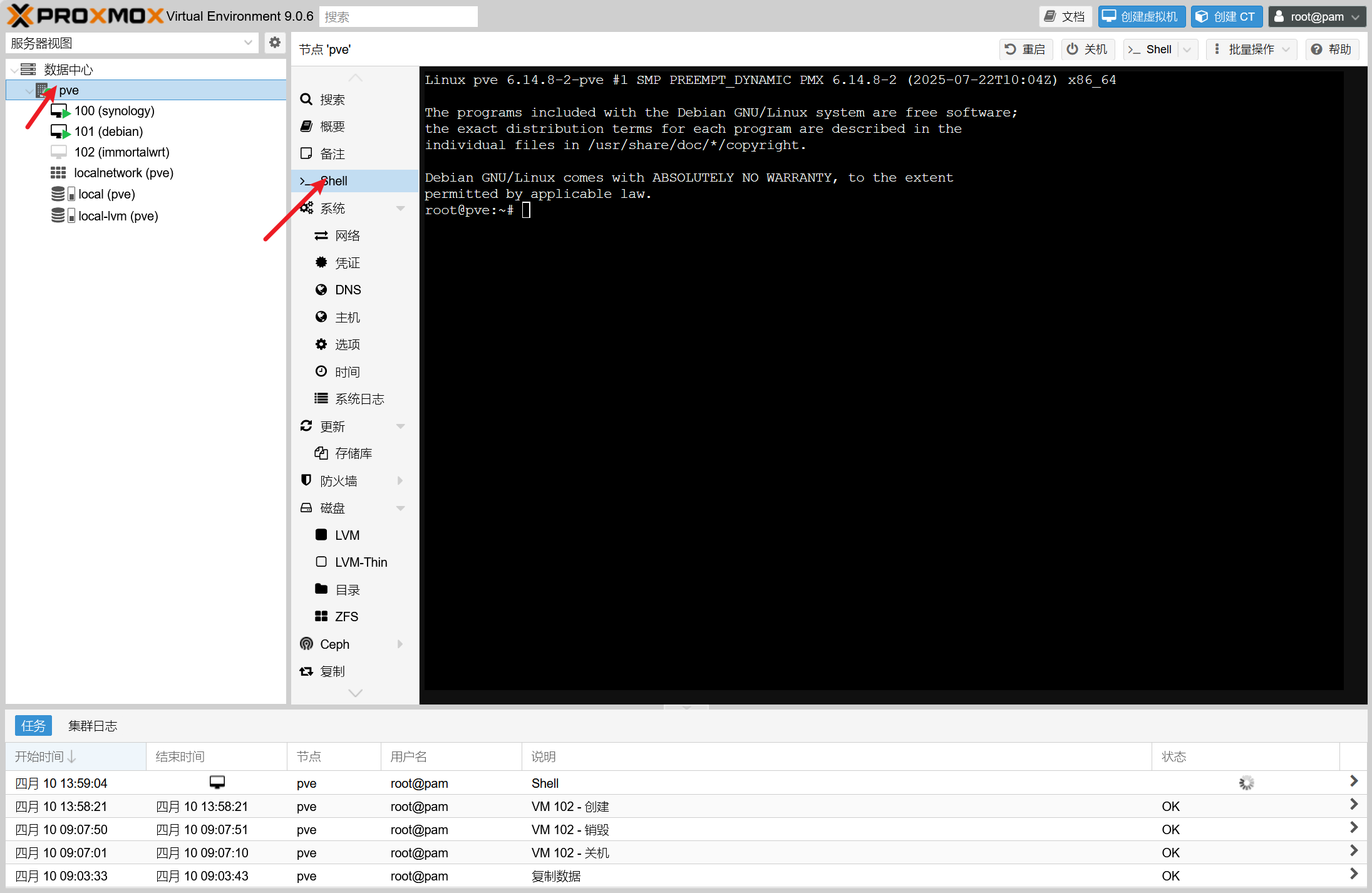Open the 批量操作 bulk actions dropdown

[x=1252, y=49]
